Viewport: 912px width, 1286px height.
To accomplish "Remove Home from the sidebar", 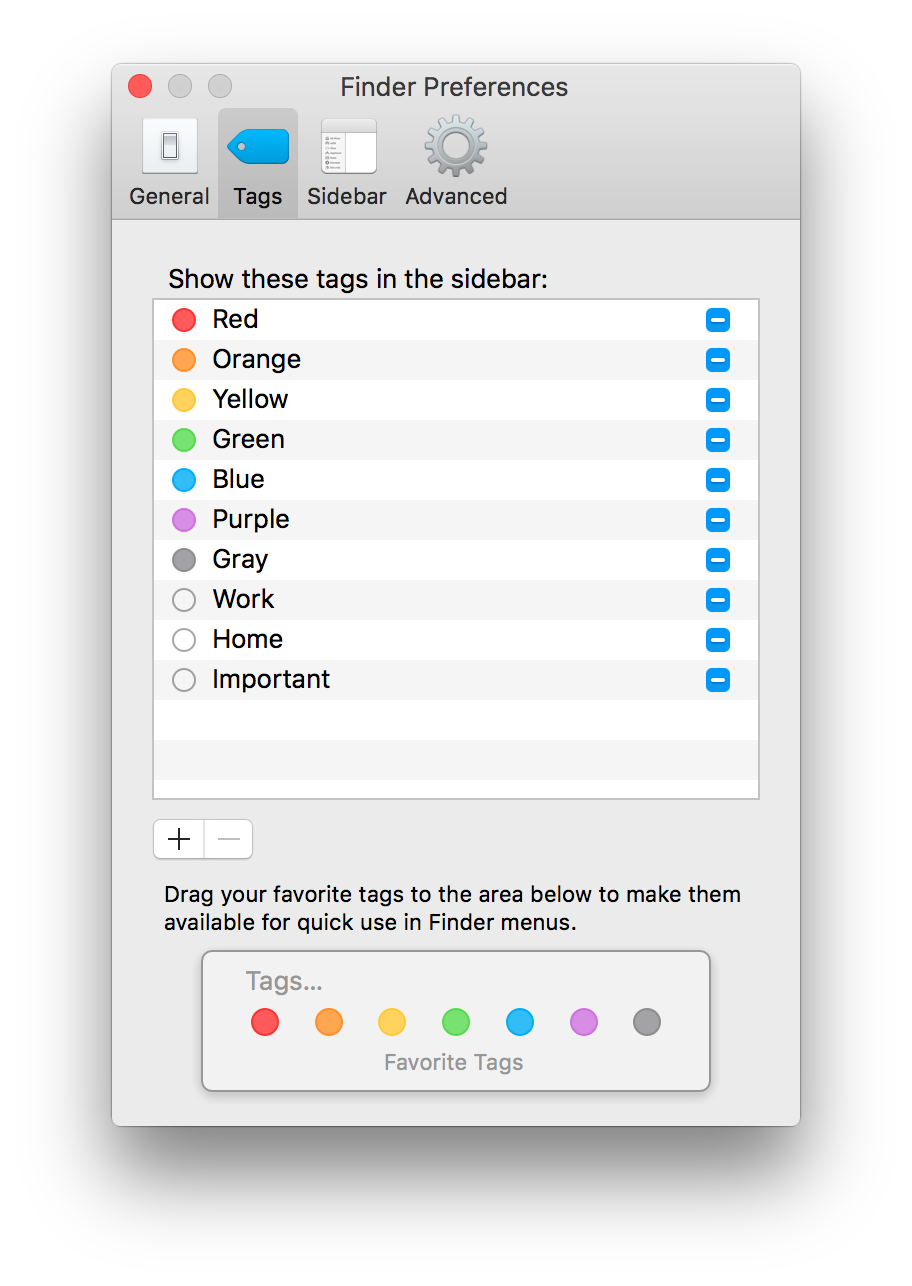I will [x=718, y=639].
